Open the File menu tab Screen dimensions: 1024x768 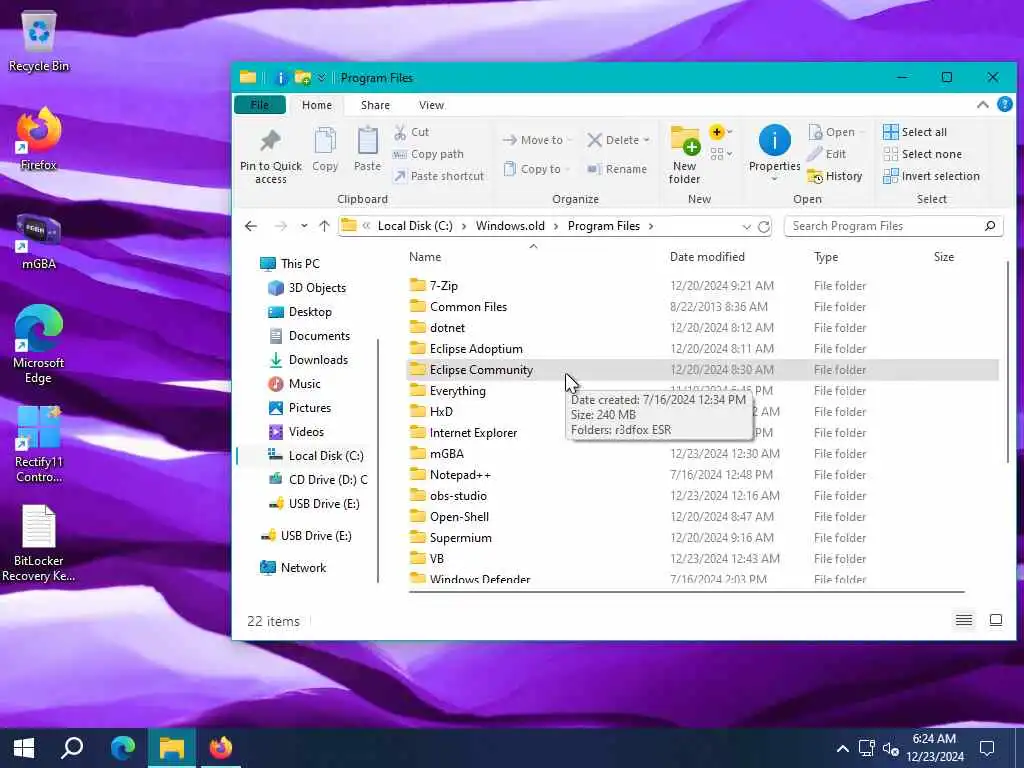click(x=259, y=104)
